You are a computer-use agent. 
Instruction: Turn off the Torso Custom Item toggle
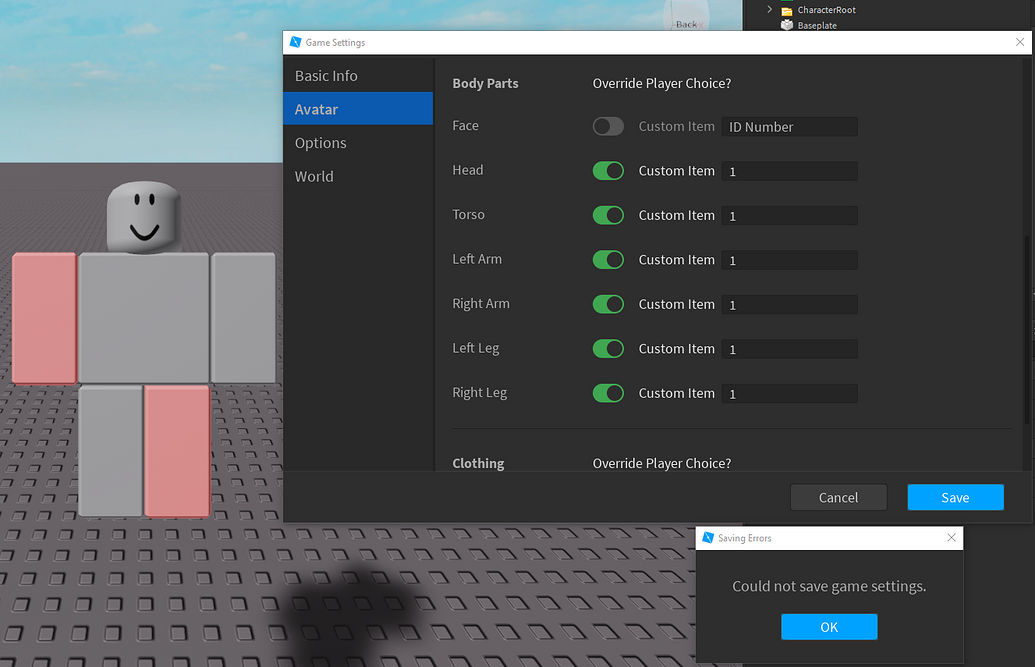(608, 215)
